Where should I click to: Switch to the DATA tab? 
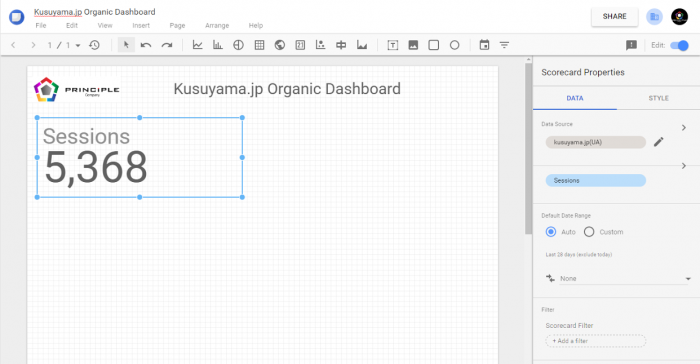pos(575,98)
